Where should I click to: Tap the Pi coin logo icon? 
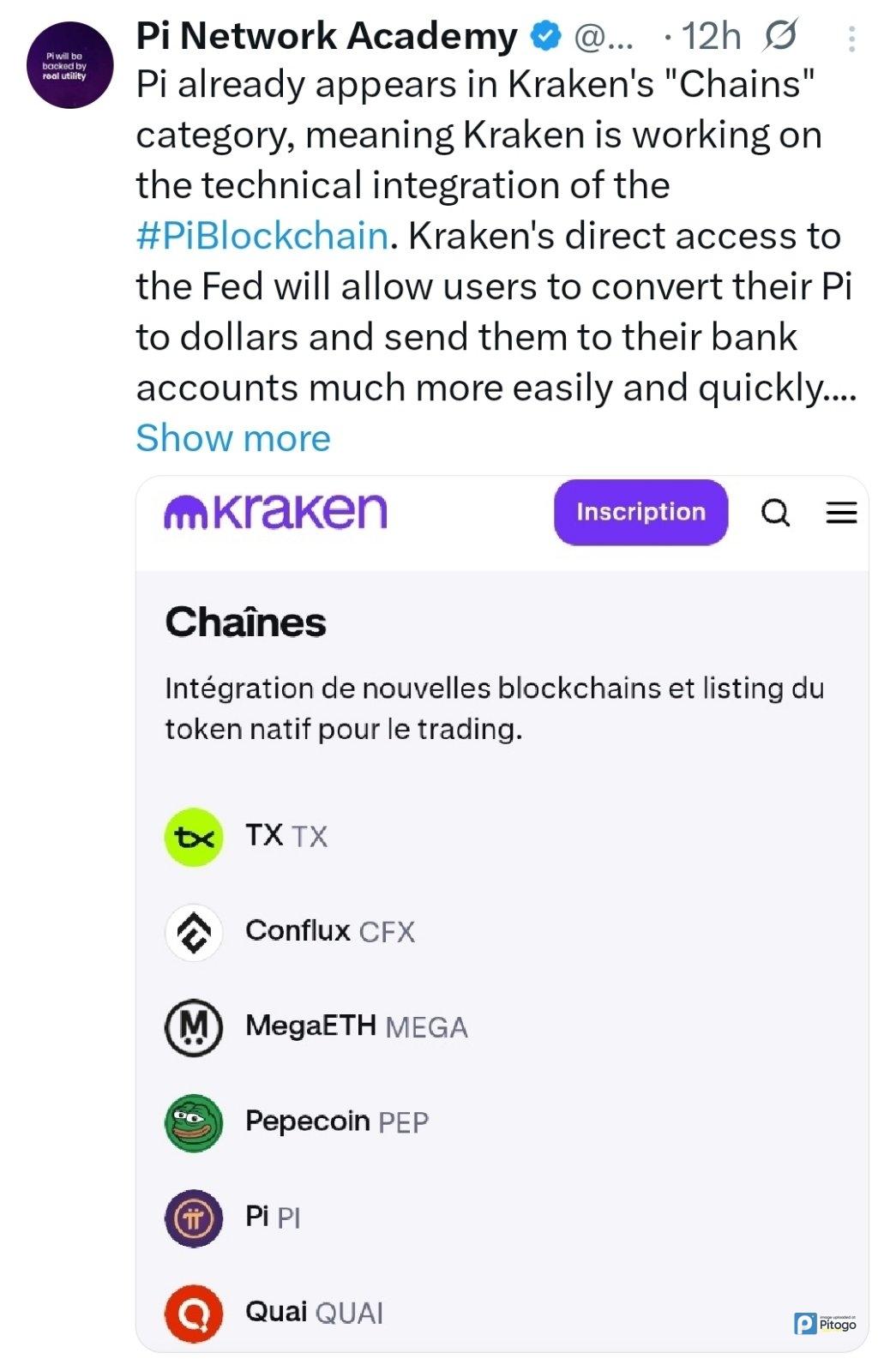194,1218
